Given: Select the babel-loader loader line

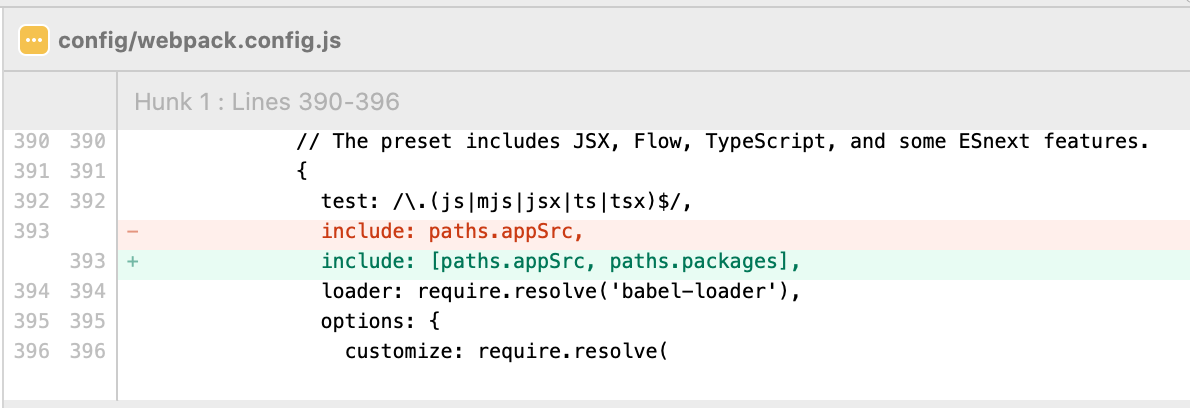Looking at the screenshot, I should coord(562,292).
